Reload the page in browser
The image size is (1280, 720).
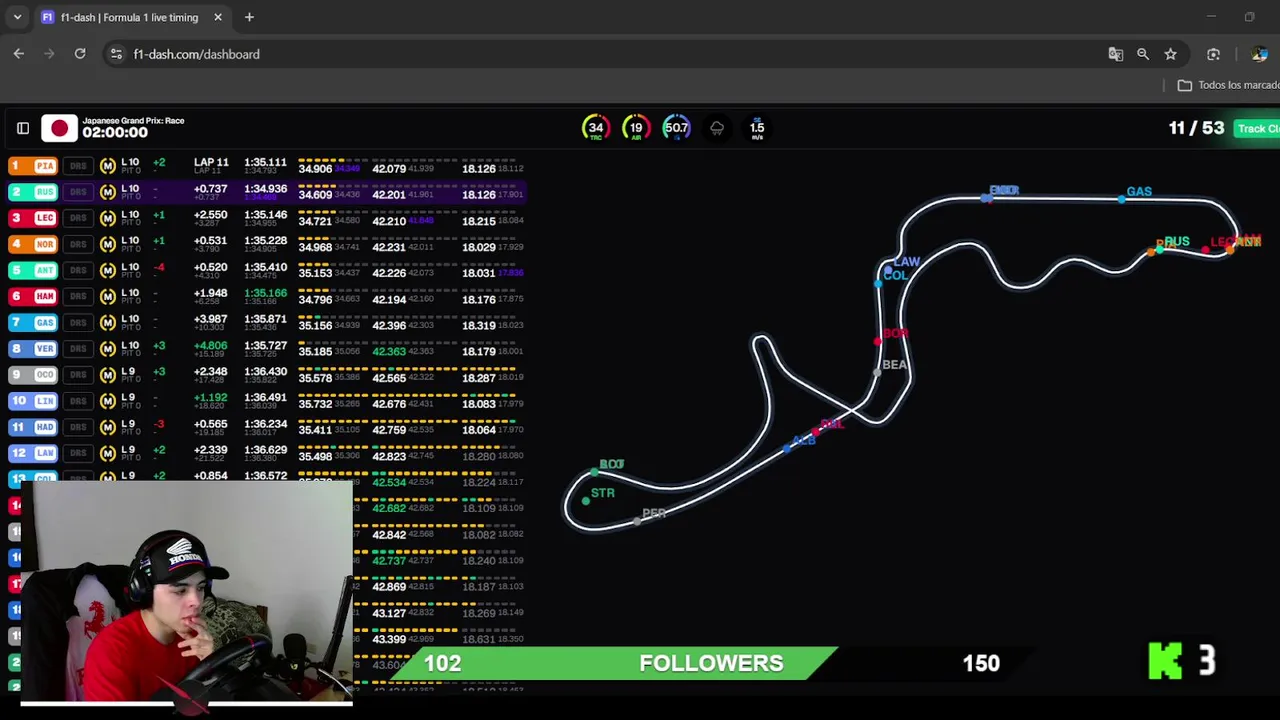click(80, 54)
